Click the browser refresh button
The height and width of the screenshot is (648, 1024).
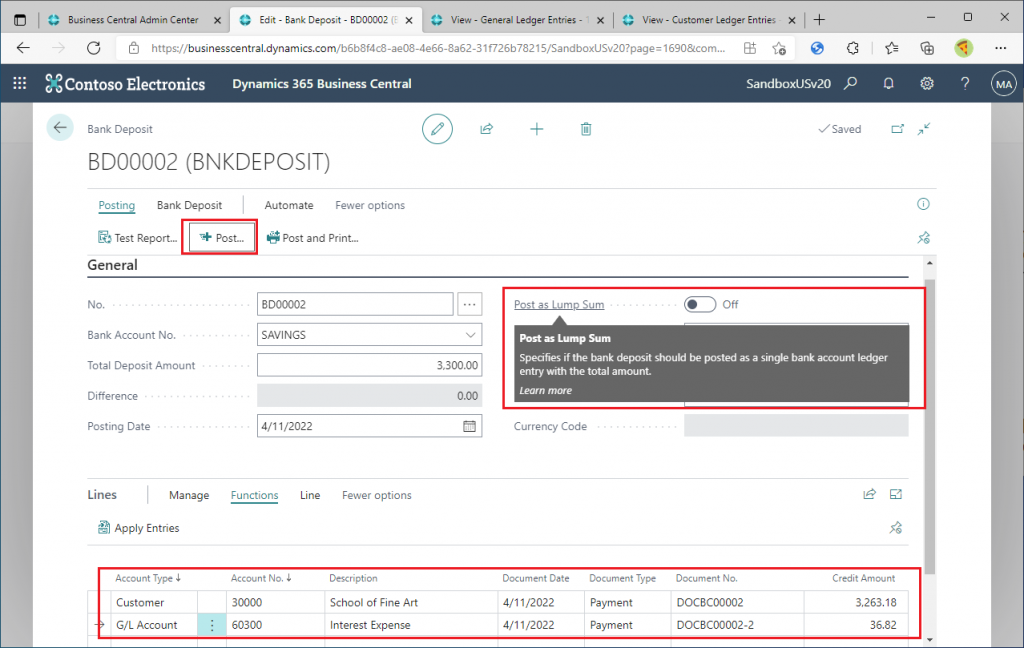point(94,48)
